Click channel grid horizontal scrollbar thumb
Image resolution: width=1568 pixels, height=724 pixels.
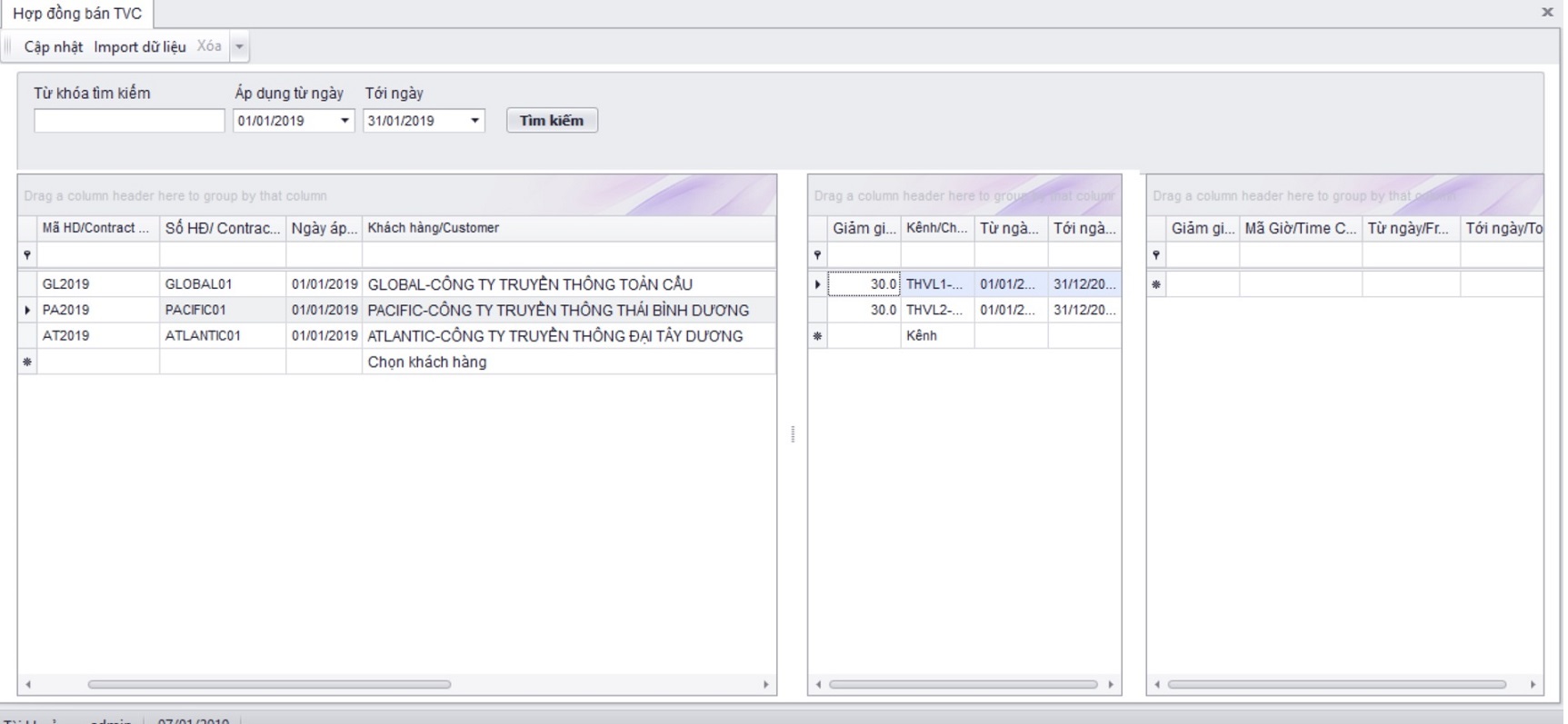[964, 684]
